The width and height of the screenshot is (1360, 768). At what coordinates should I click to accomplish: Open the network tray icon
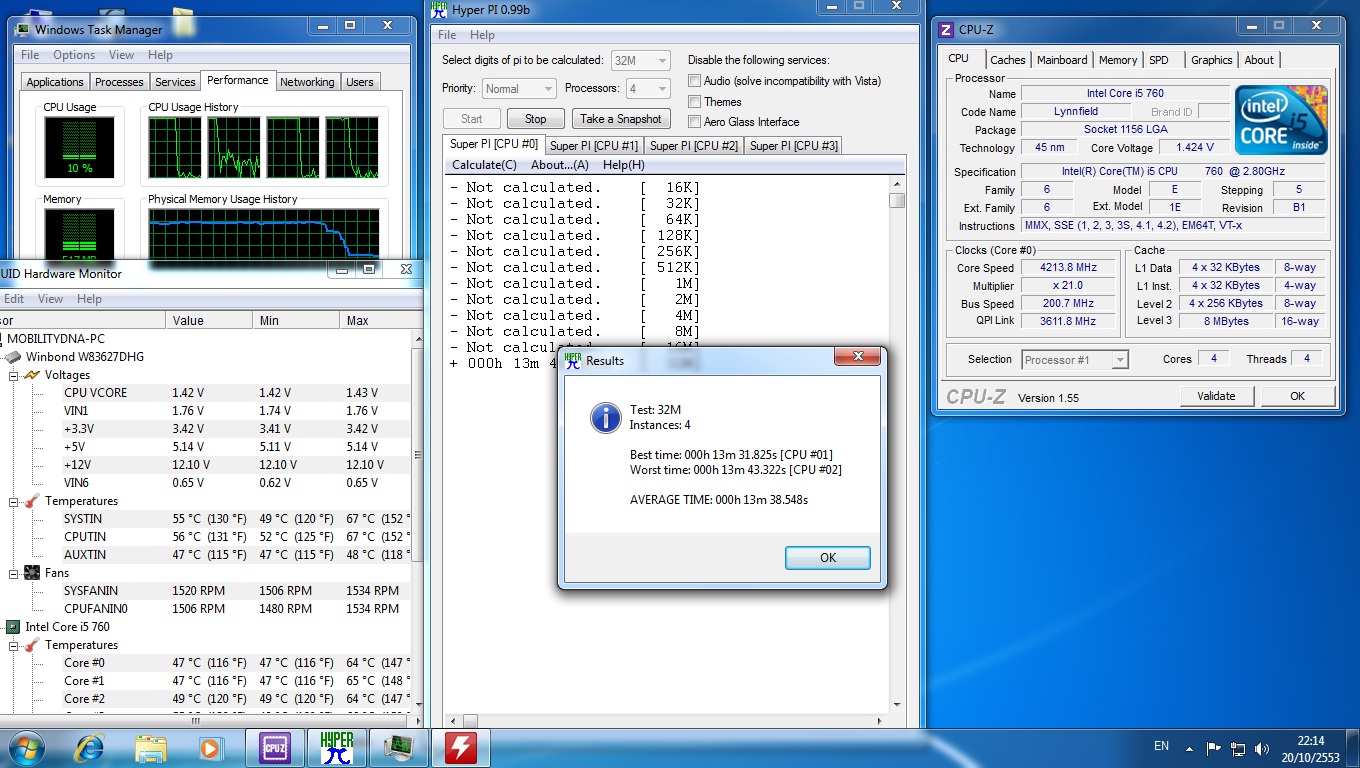[1238, 748]
